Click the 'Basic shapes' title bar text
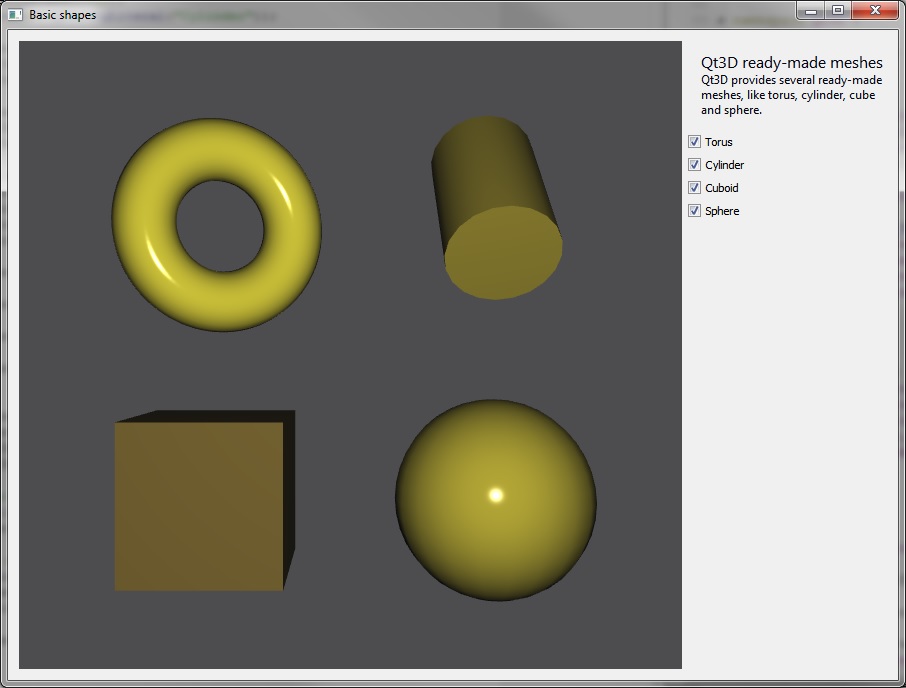This screenshot has width=906, height=688. point(63,14)
